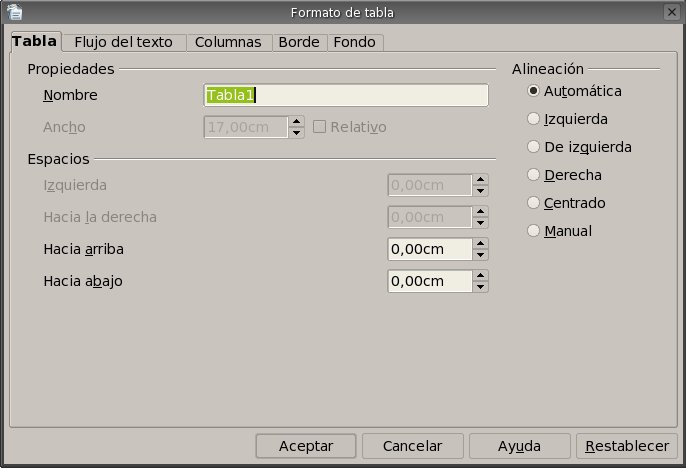Decrease the Hacia abajo spacing value
The image size is (686, 468).
481,287
